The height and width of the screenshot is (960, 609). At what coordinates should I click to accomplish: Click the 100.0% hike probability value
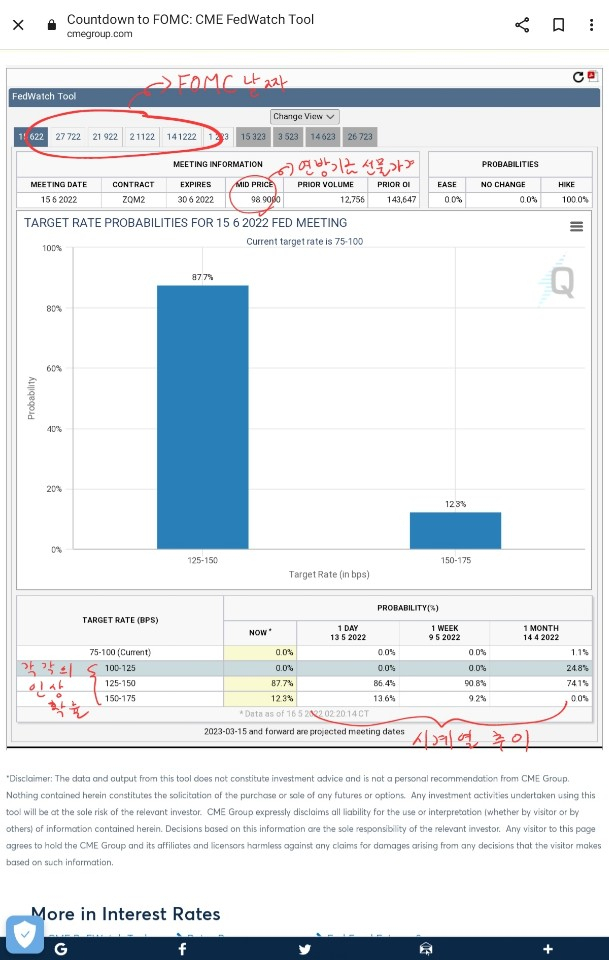[574, 200]
